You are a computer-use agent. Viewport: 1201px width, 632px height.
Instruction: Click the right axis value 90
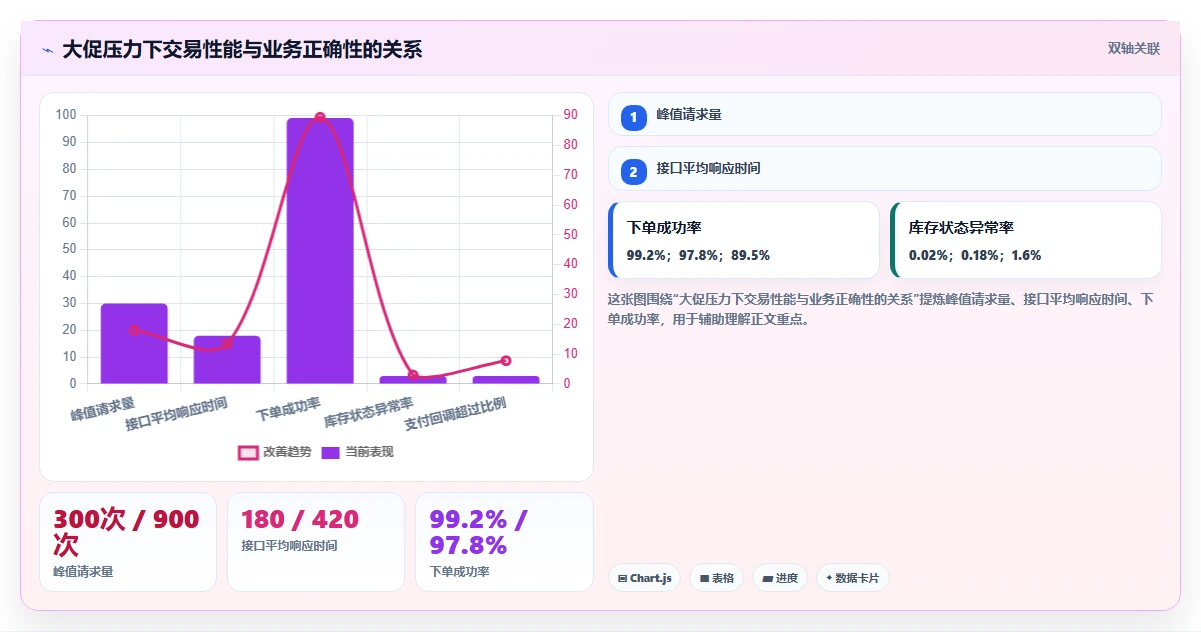point(569,115)
